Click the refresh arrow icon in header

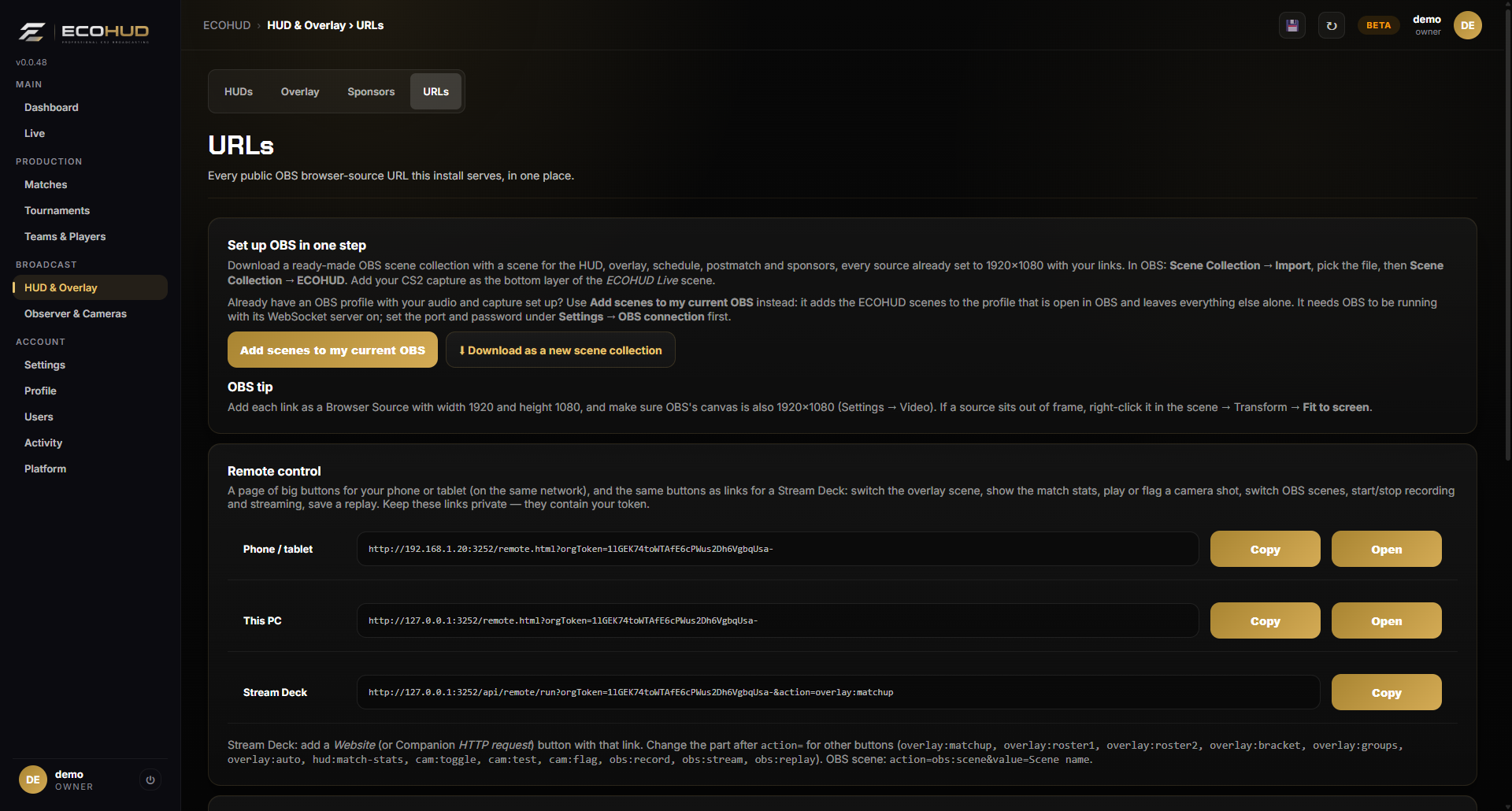point(1332,25)
